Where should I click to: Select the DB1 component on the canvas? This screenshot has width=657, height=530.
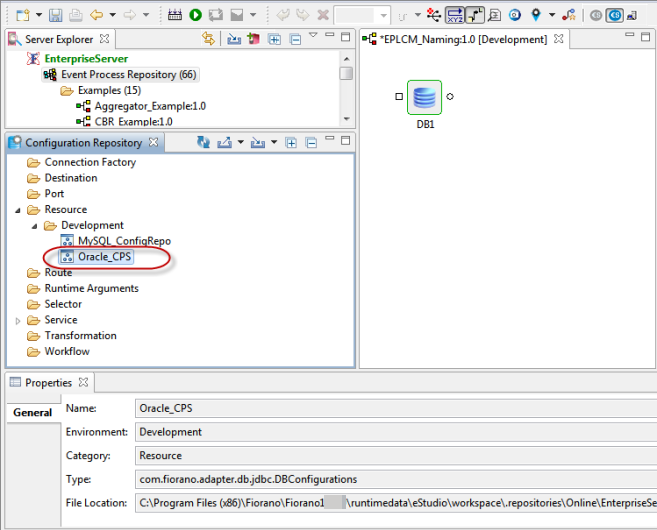424,98
